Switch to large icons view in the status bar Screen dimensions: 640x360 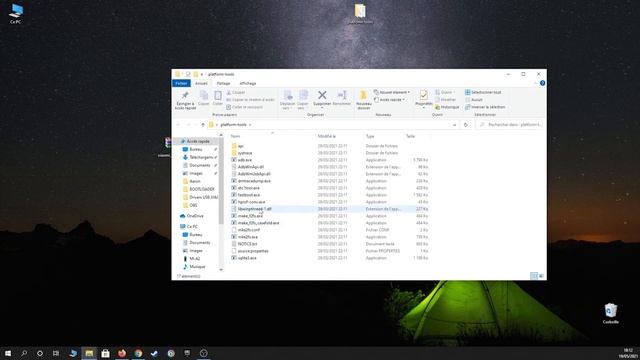point(541,276)
